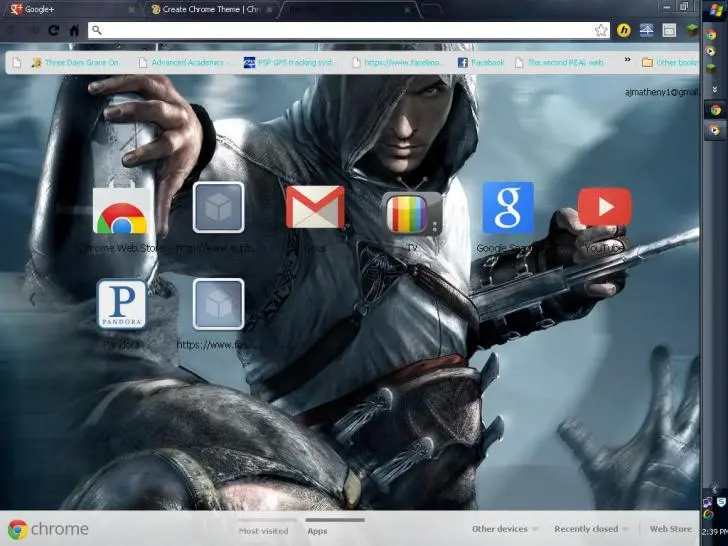Launch the Google Search app
The image size is (728, 546).
[x=508, y=208]
